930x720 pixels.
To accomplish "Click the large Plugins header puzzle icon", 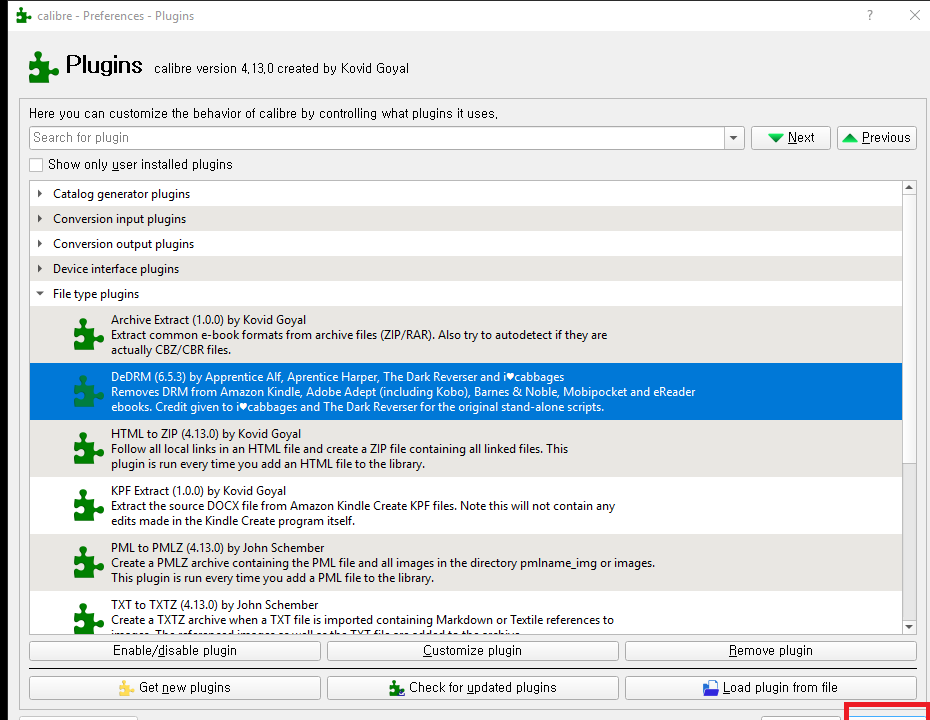I will [x=43, y=67].
